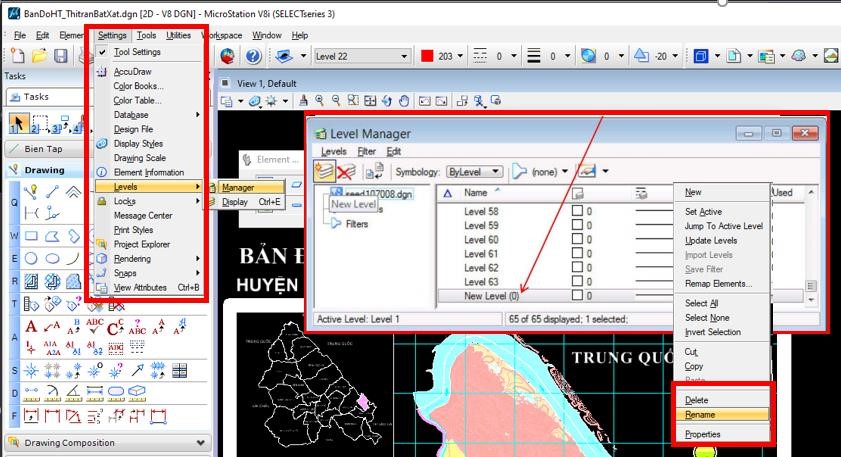Click the Place Text 'A' tool
Image resolution: width=841 pixels, height=457 pixels.
[30, 327]
